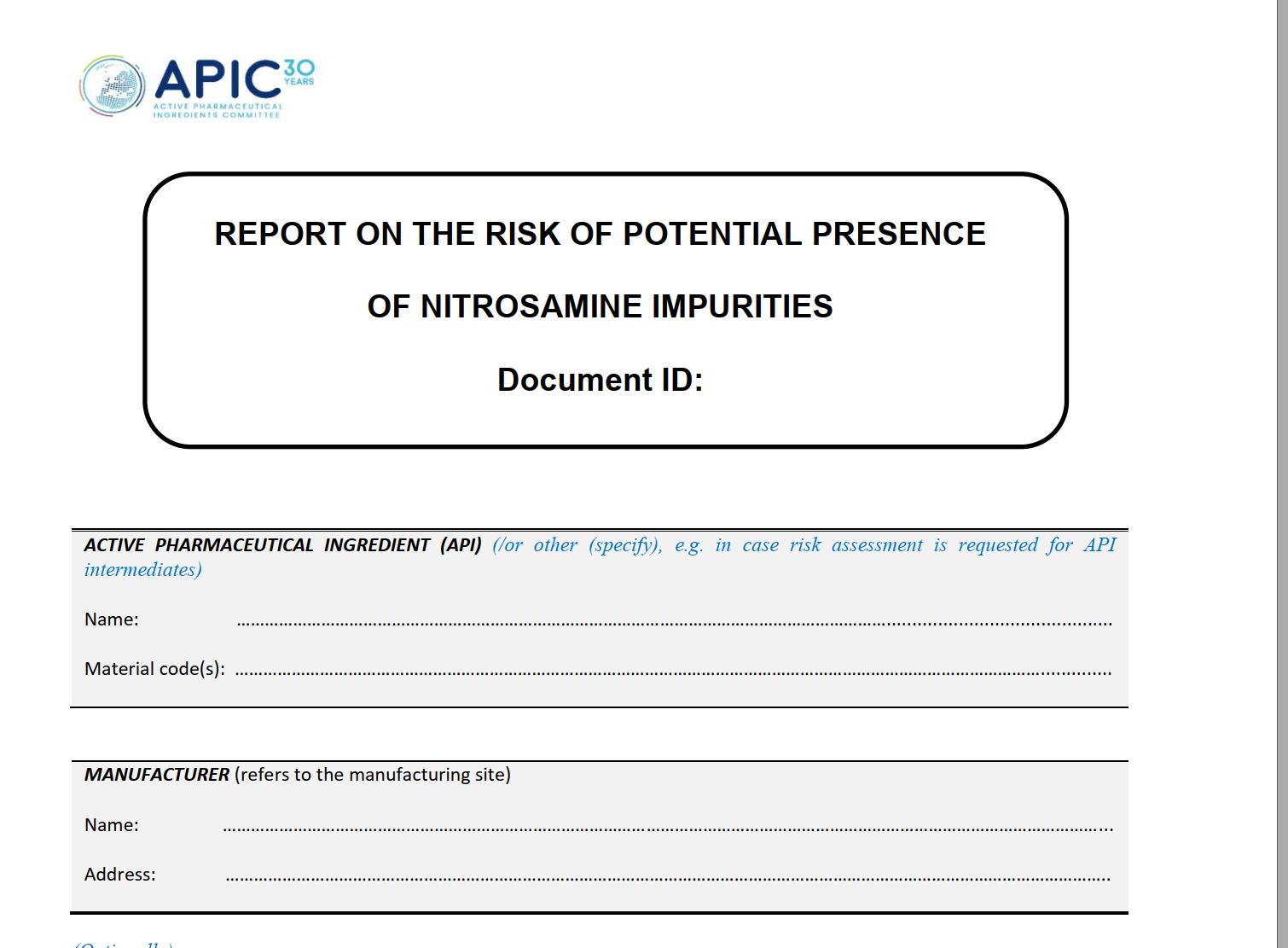This screenshot has height=948, width=1288.
Task: Click the "Material code(s):" label
Action: coord(154,669)
